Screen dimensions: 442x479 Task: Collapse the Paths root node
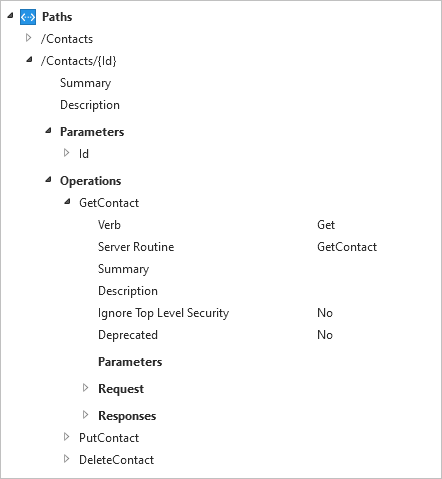(11, 15)
